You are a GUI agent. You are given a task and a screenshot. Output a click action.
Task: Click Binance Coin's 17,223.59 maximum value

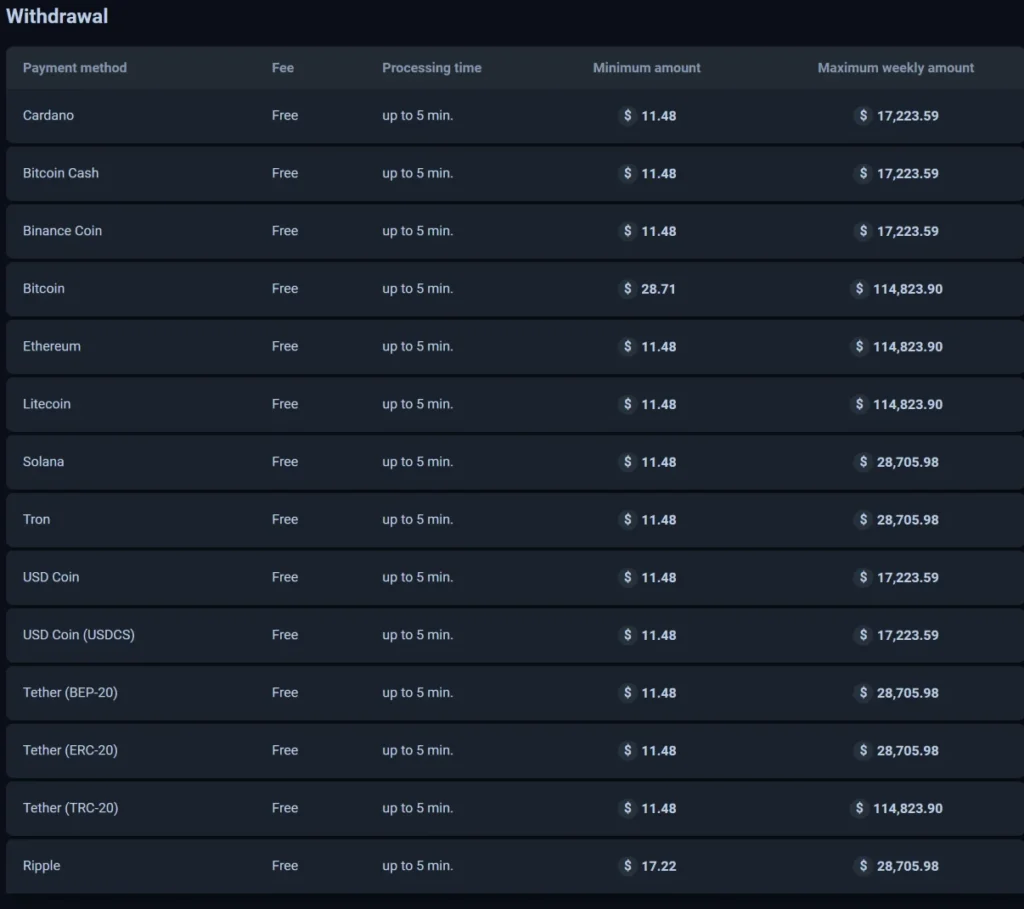coord(907,231)
